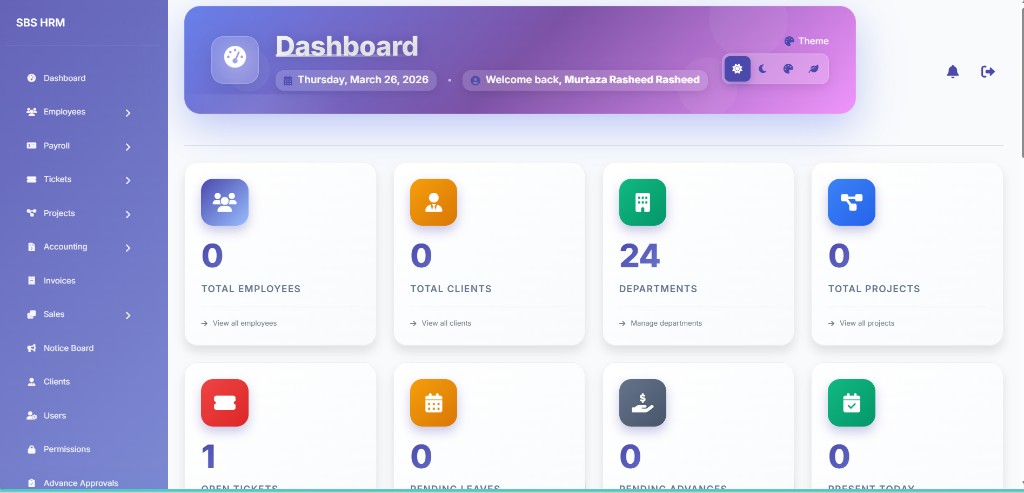The height and width of the screenshot is (493, 1024).
Task: Click the Dashboard page heading
Action: click(x=347, y=46)
